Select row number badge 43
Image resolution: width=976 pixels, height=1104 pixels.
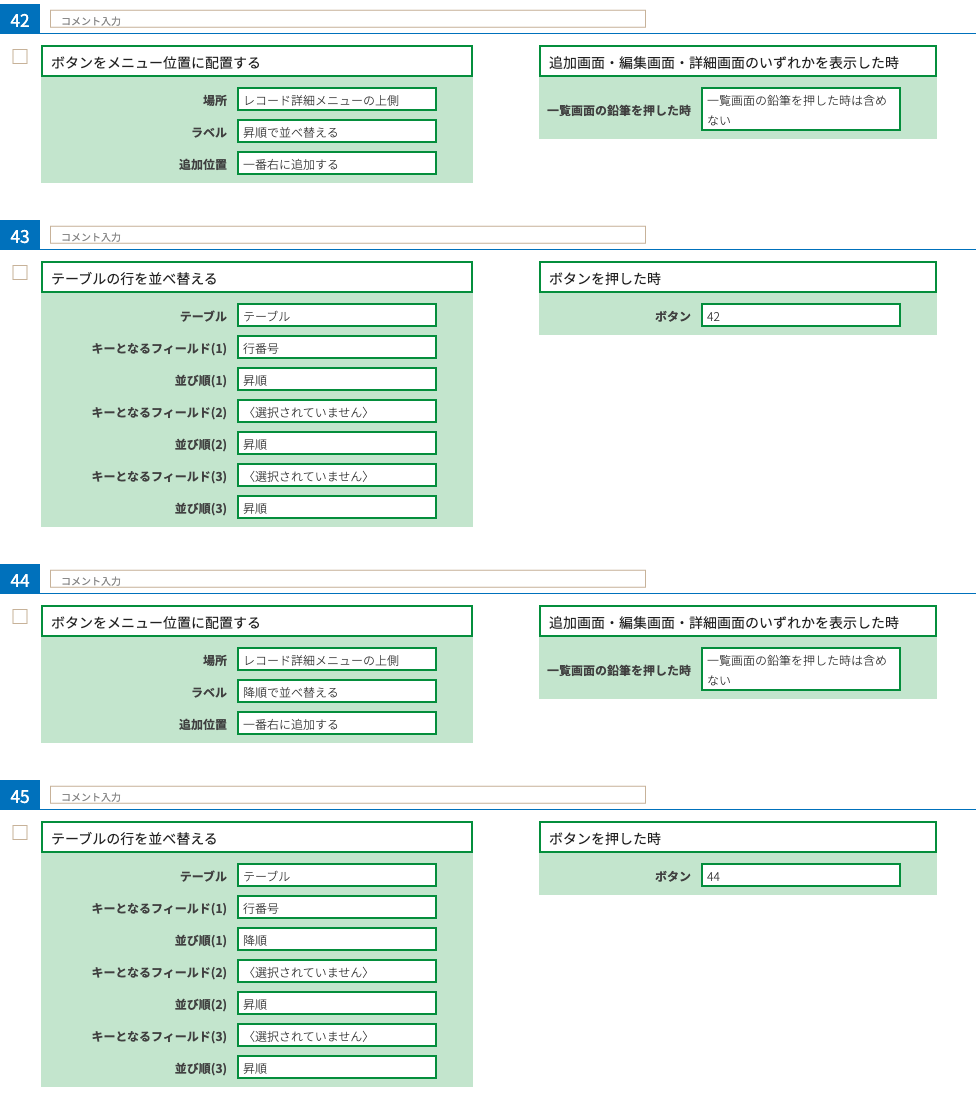(x=20, y=236)
